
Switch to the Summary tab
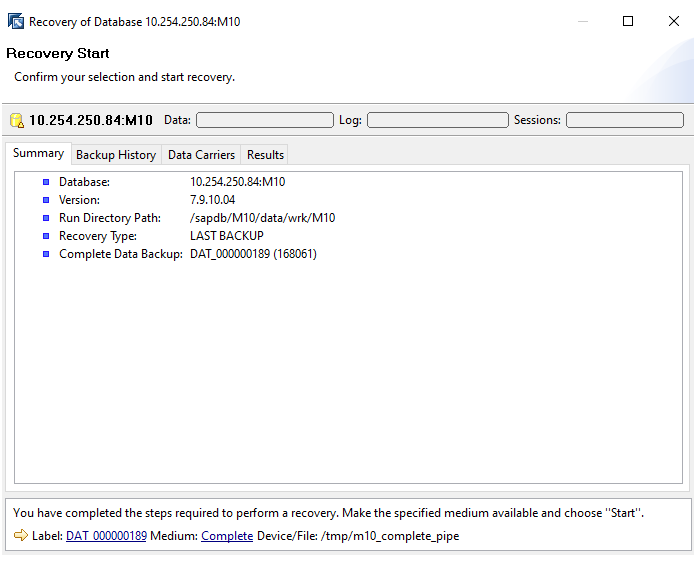(39, 154)
